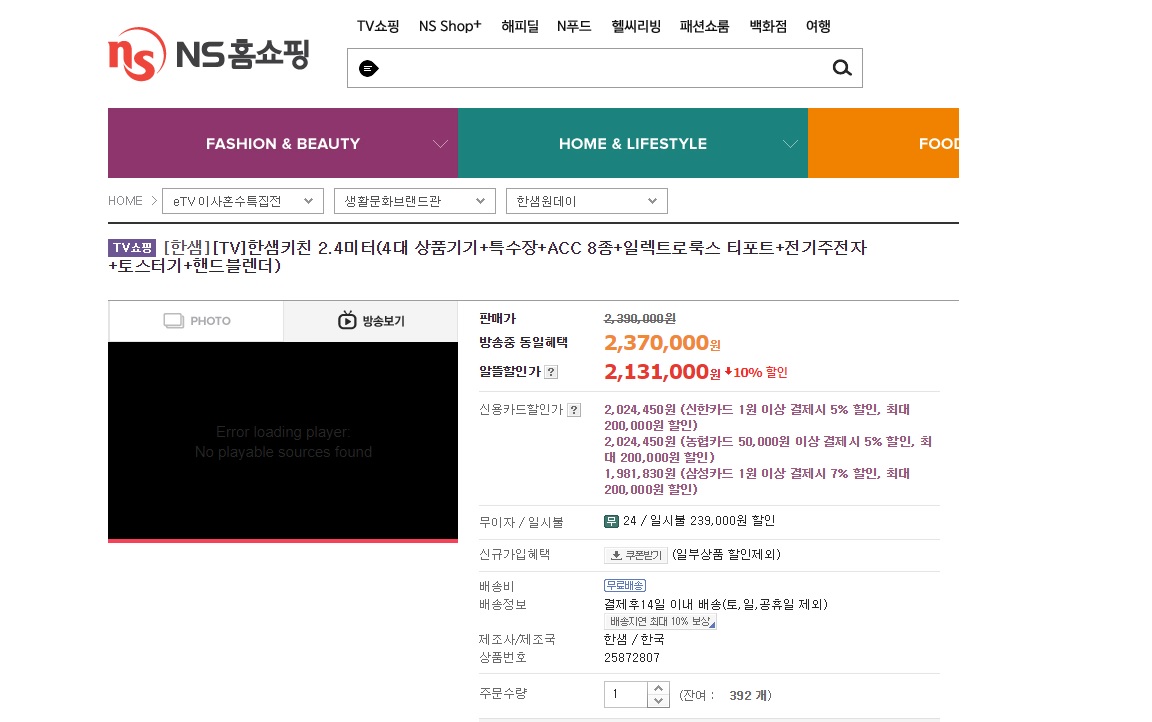Screen dimensions: 1152x722
Task: Click the NS홈쇼핑 logo
Action: (x=209, y=54)
